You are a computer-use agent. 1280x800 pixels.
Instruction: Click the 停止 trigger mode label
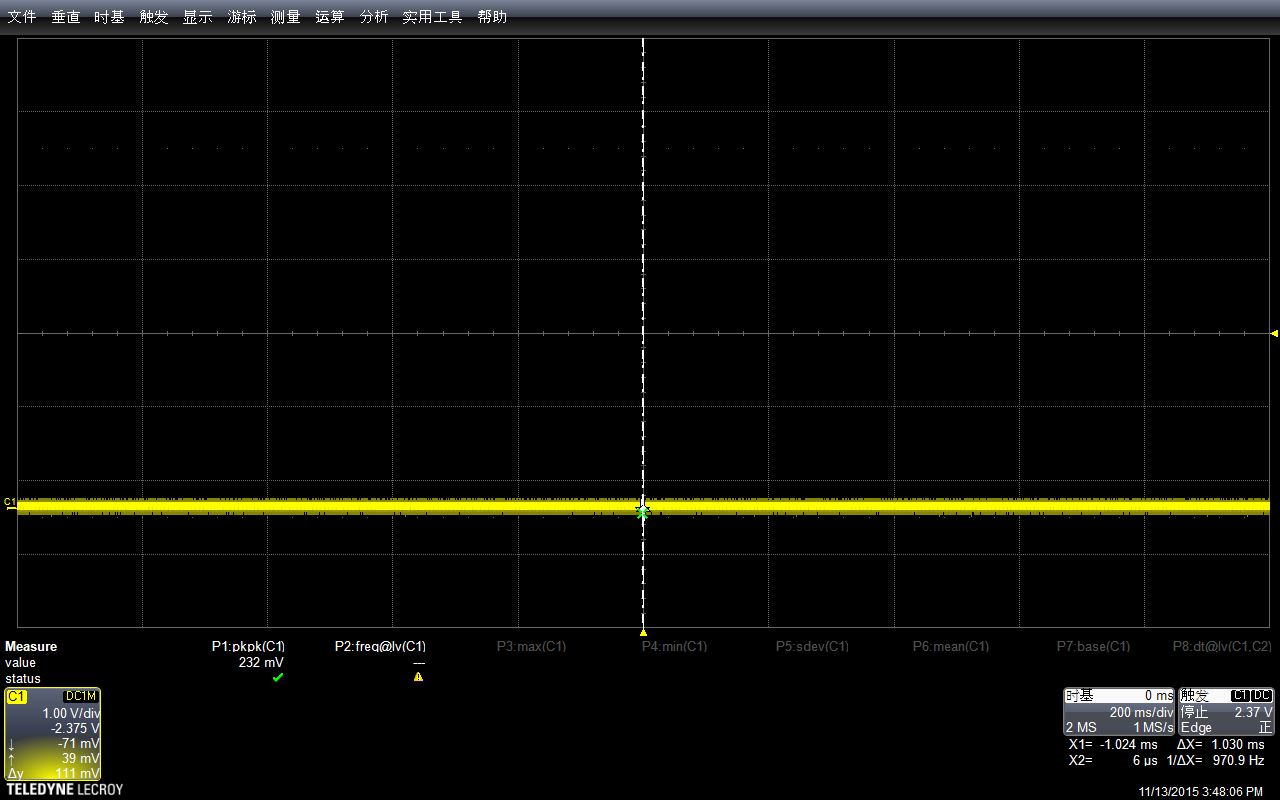pyautogui.click(x=1195, y=712)
